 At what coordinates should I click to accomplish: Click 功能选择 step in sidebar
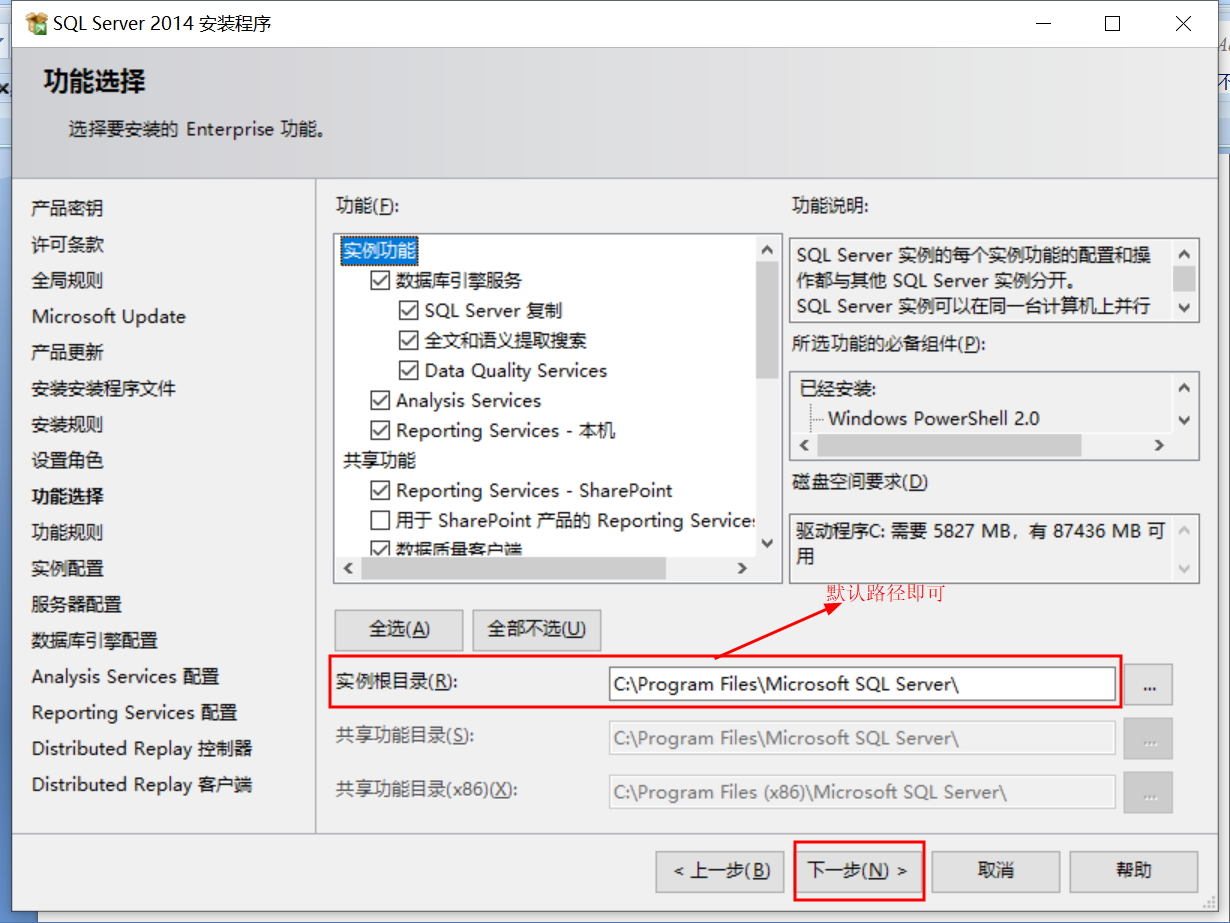point(67,497)
